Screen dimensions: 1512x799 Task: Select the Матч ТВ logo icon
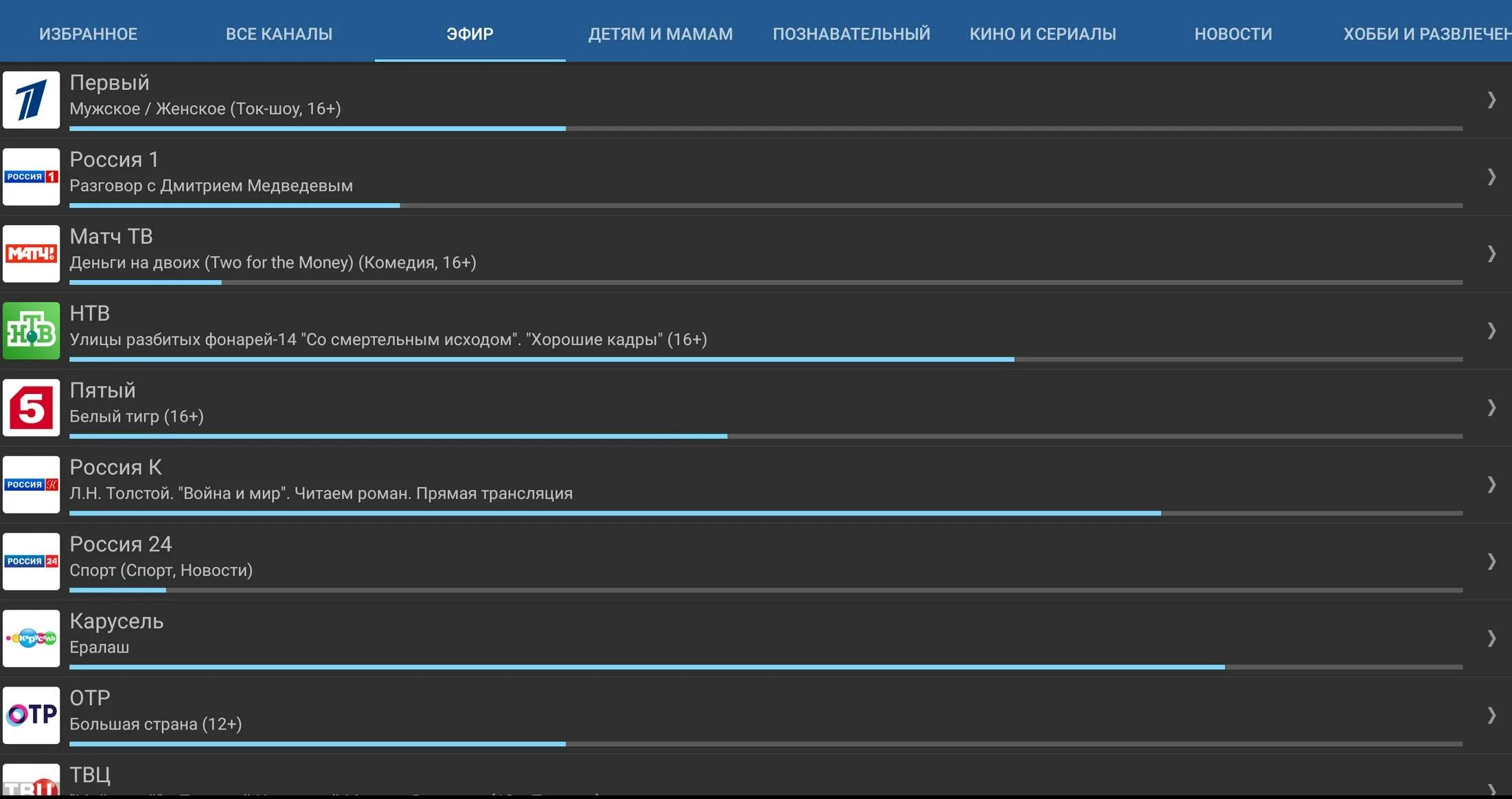click(x=31, y=254)
